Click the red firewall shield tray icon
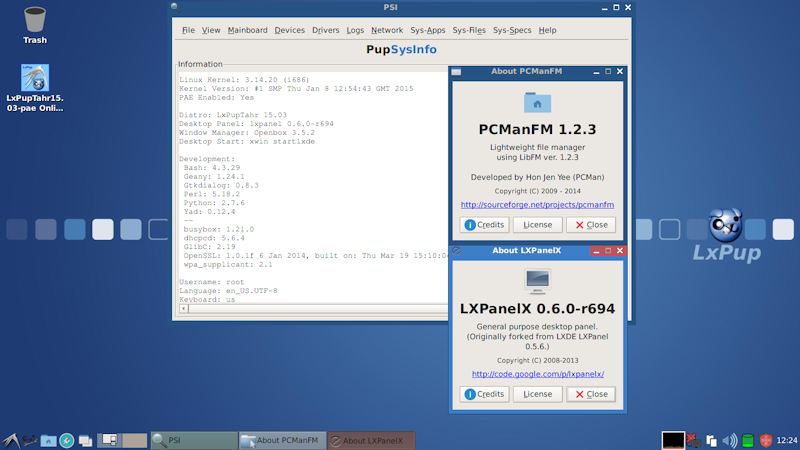The height and width of the screenshot is (450, 800). tap(766, 440)
